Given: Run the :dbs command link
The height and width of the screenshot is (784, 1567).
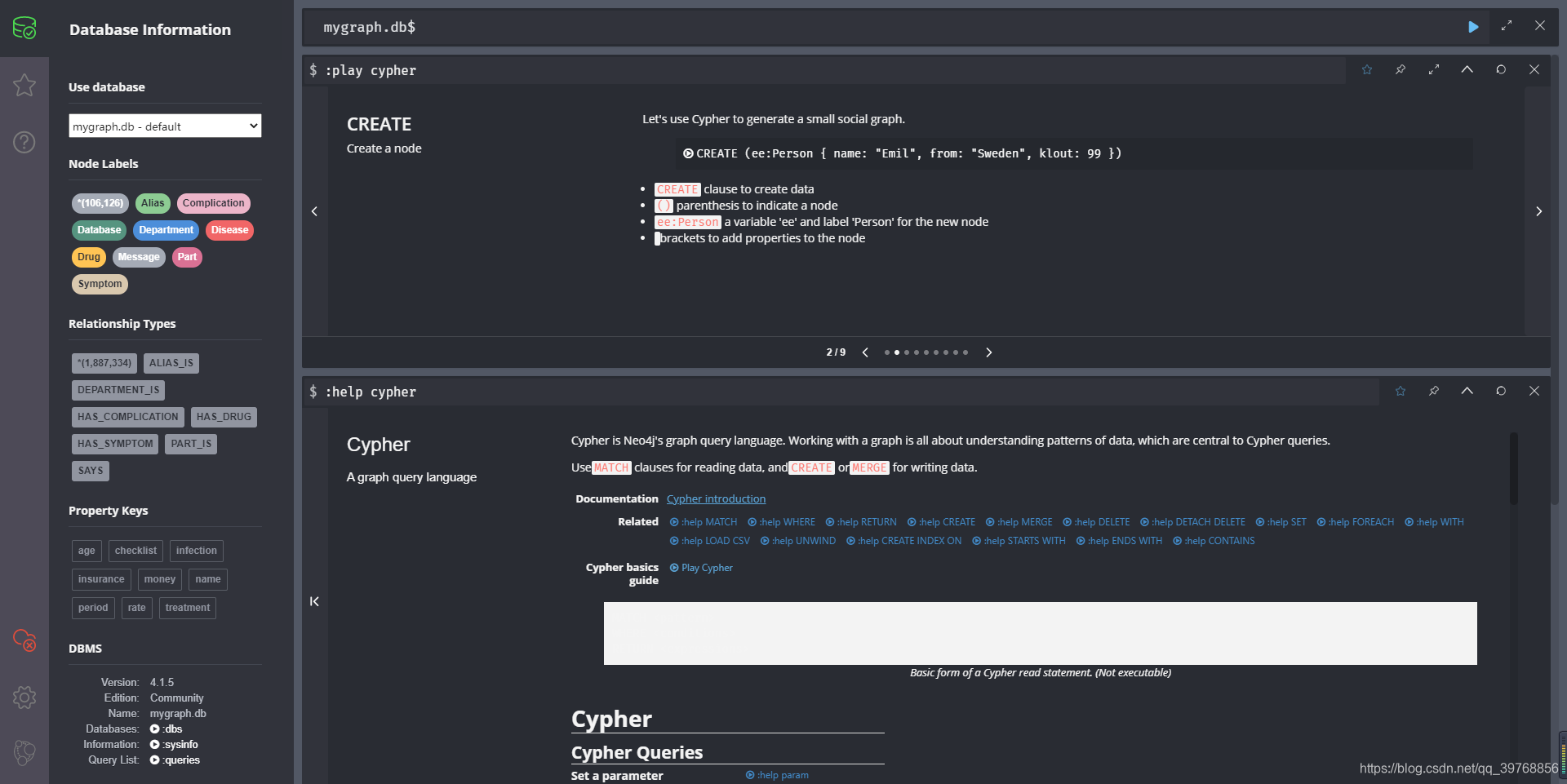Looking at the screenshot, I should click(x=166, y=729).
